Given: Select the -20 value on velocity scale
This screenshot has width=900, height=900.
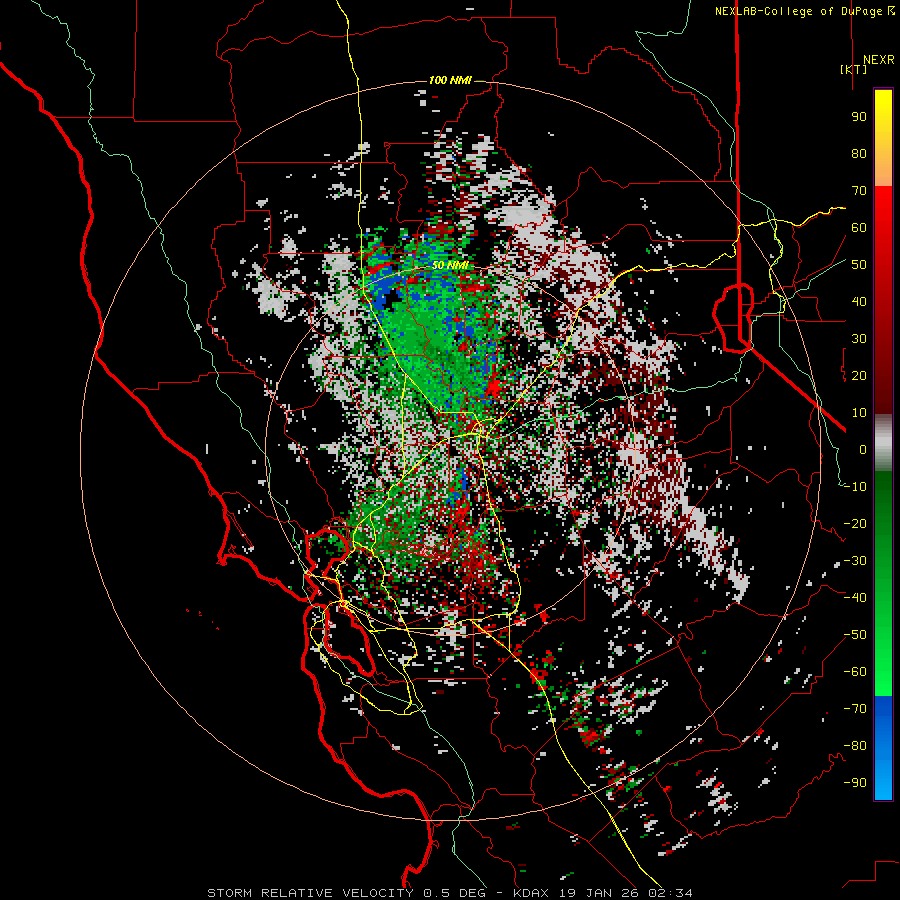Looking at the screenshot, I should (x=855, y=524).
